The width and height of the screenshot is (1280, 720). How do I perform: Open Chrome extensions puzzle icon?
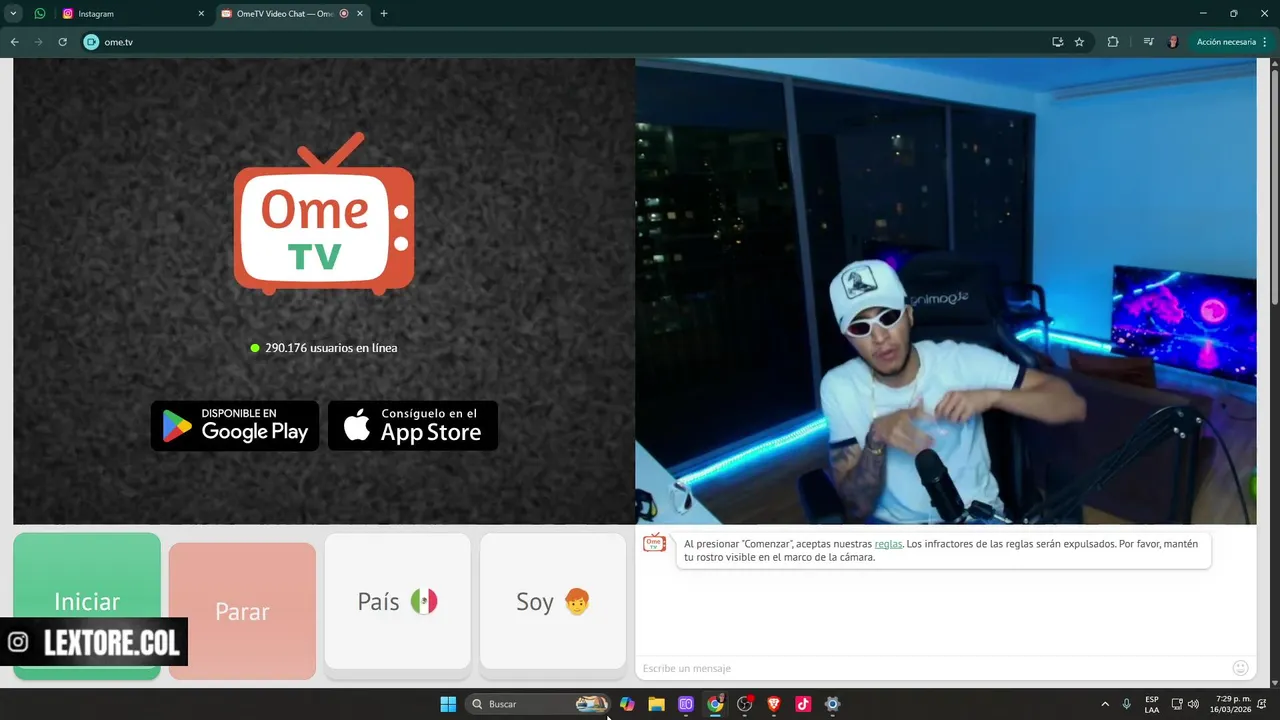pos(1113,42)
